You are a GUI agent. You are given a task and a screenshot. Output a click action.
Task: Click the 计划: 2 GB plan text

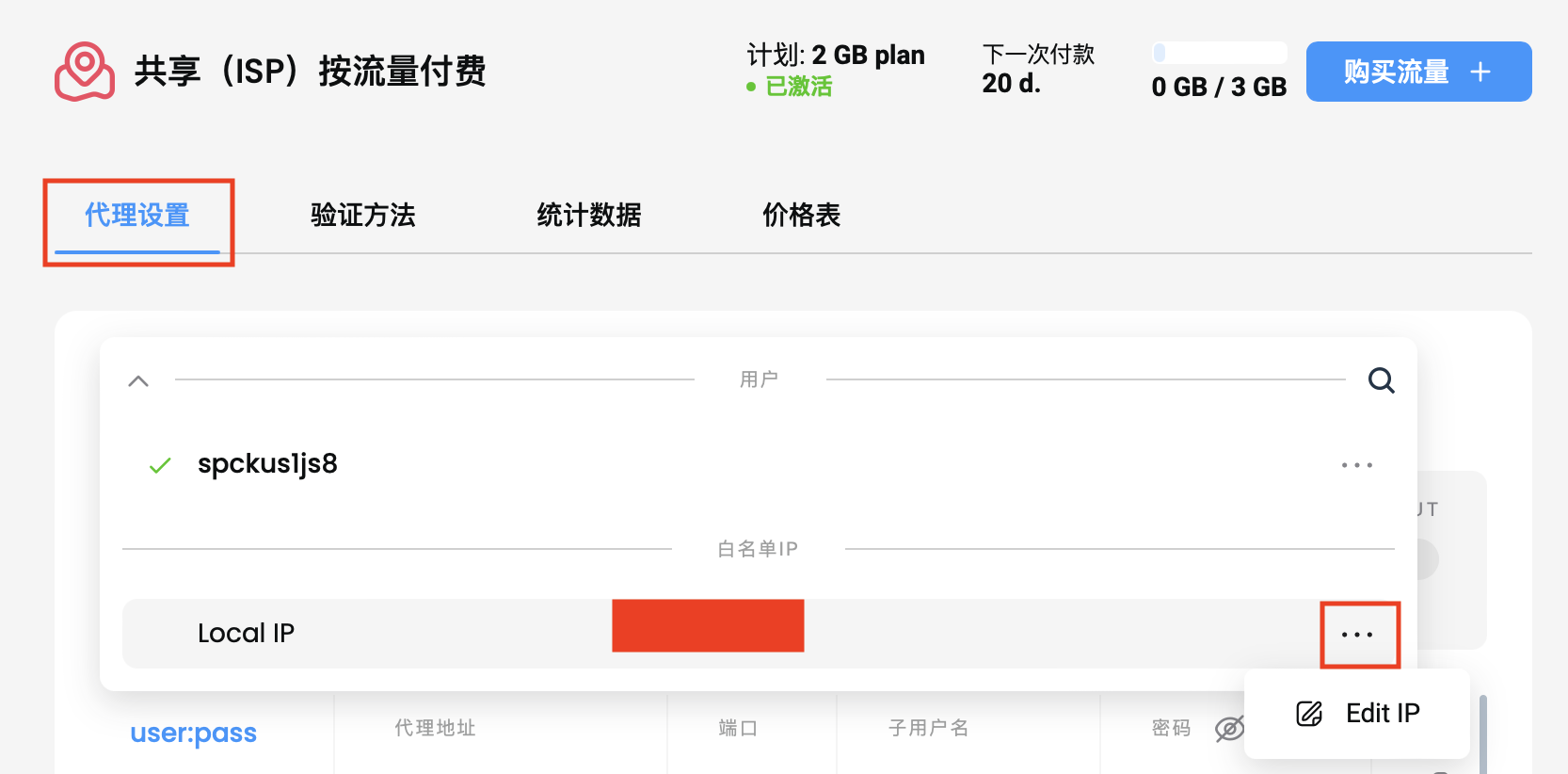click(x=836, y=56)
